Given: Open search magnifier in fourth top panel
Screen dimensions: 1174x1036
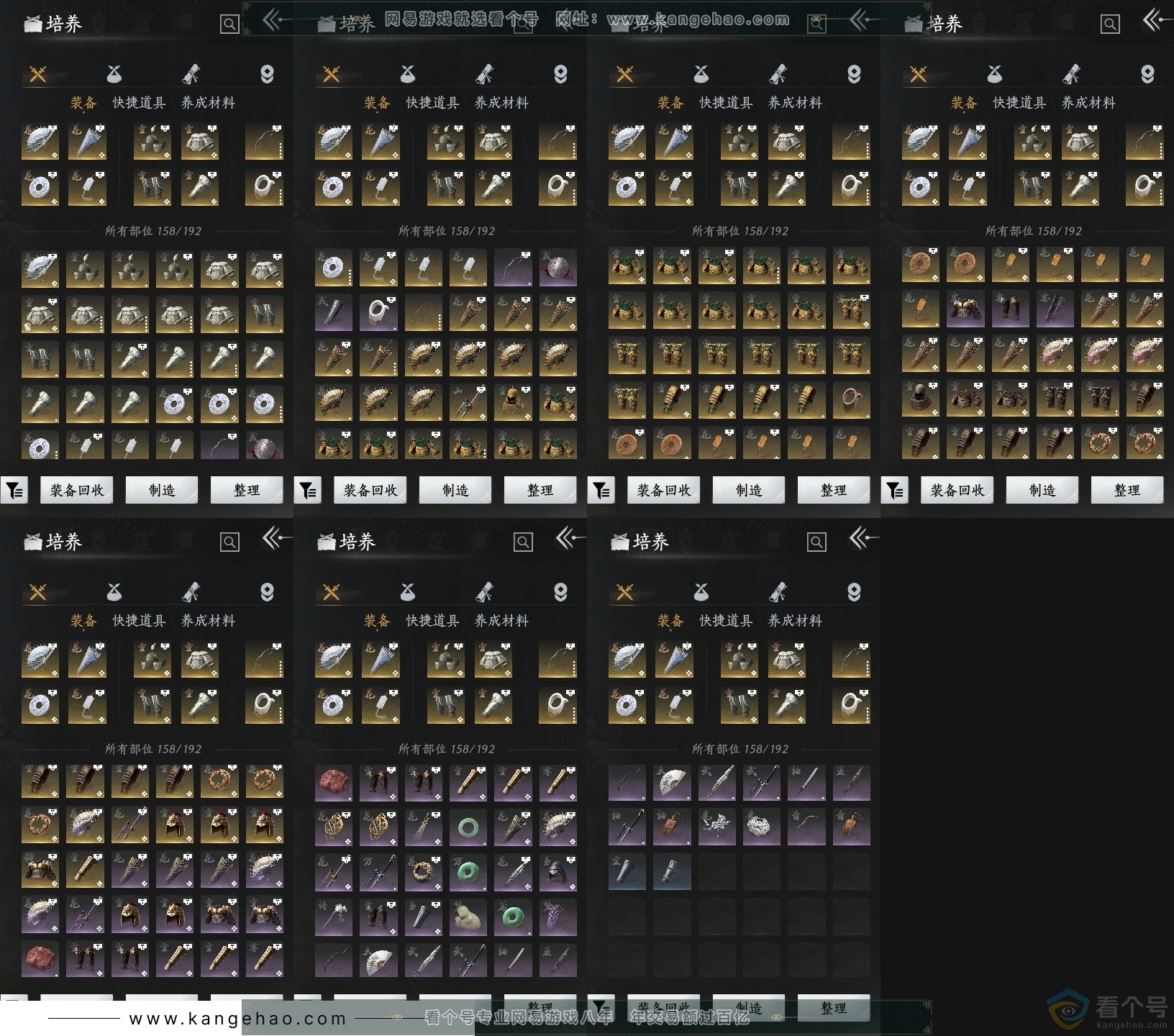Looking at the screenshot, I should (1110, 24).
